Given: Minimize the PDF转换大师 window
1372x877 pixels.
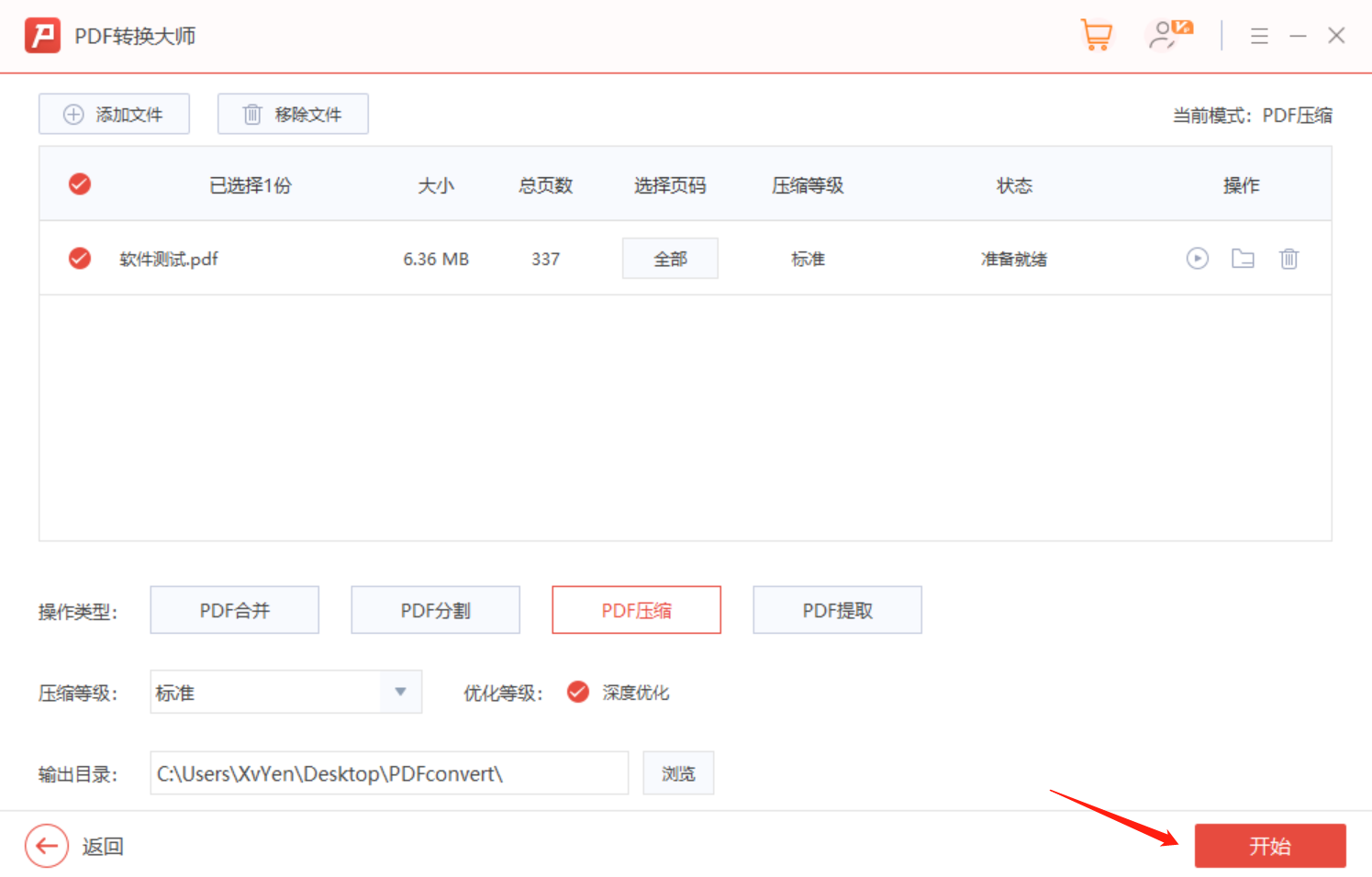Looking at the screenshot, I should click(x=1298, y=36).
